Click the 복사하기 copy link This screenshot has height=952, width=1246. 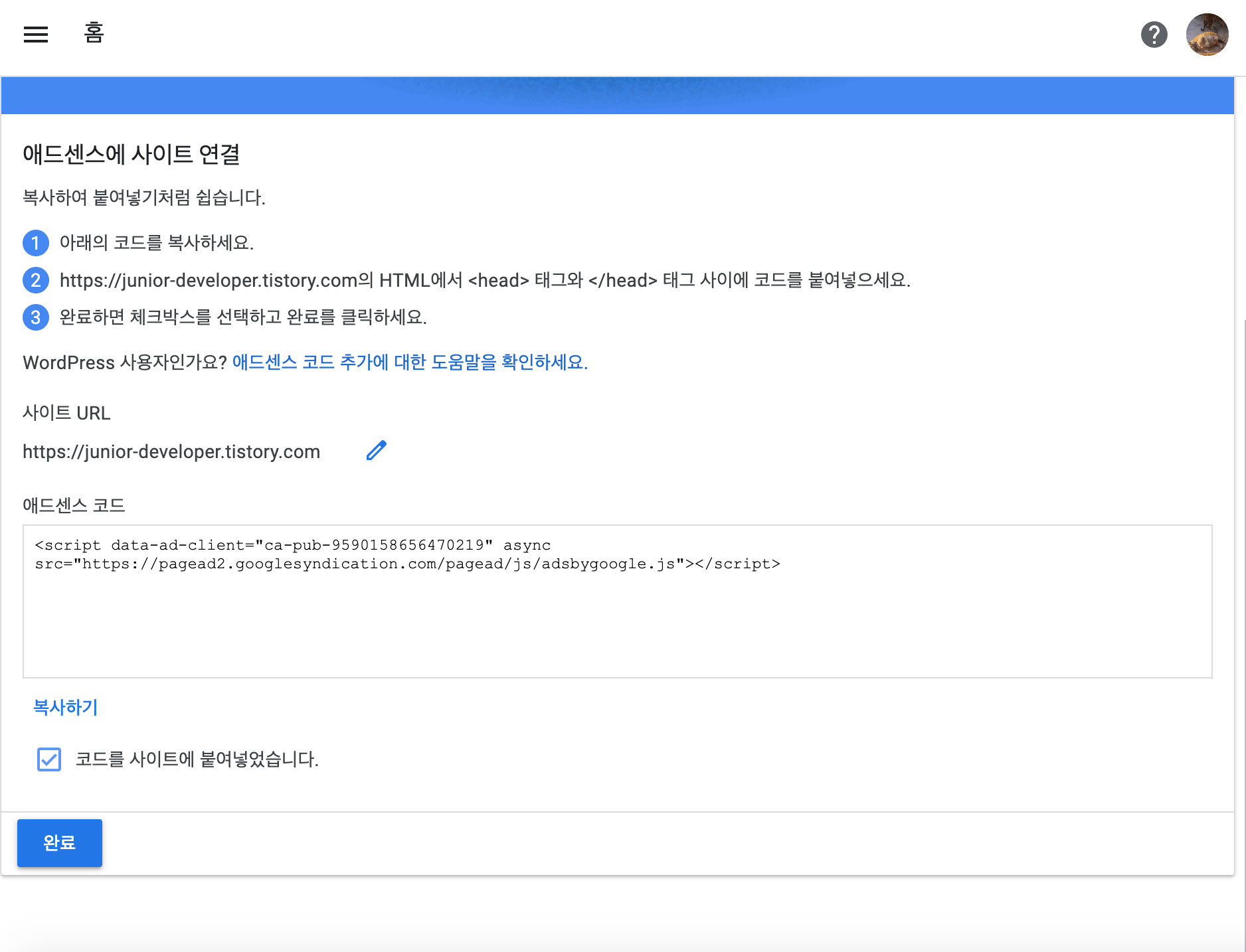(66, 707)
